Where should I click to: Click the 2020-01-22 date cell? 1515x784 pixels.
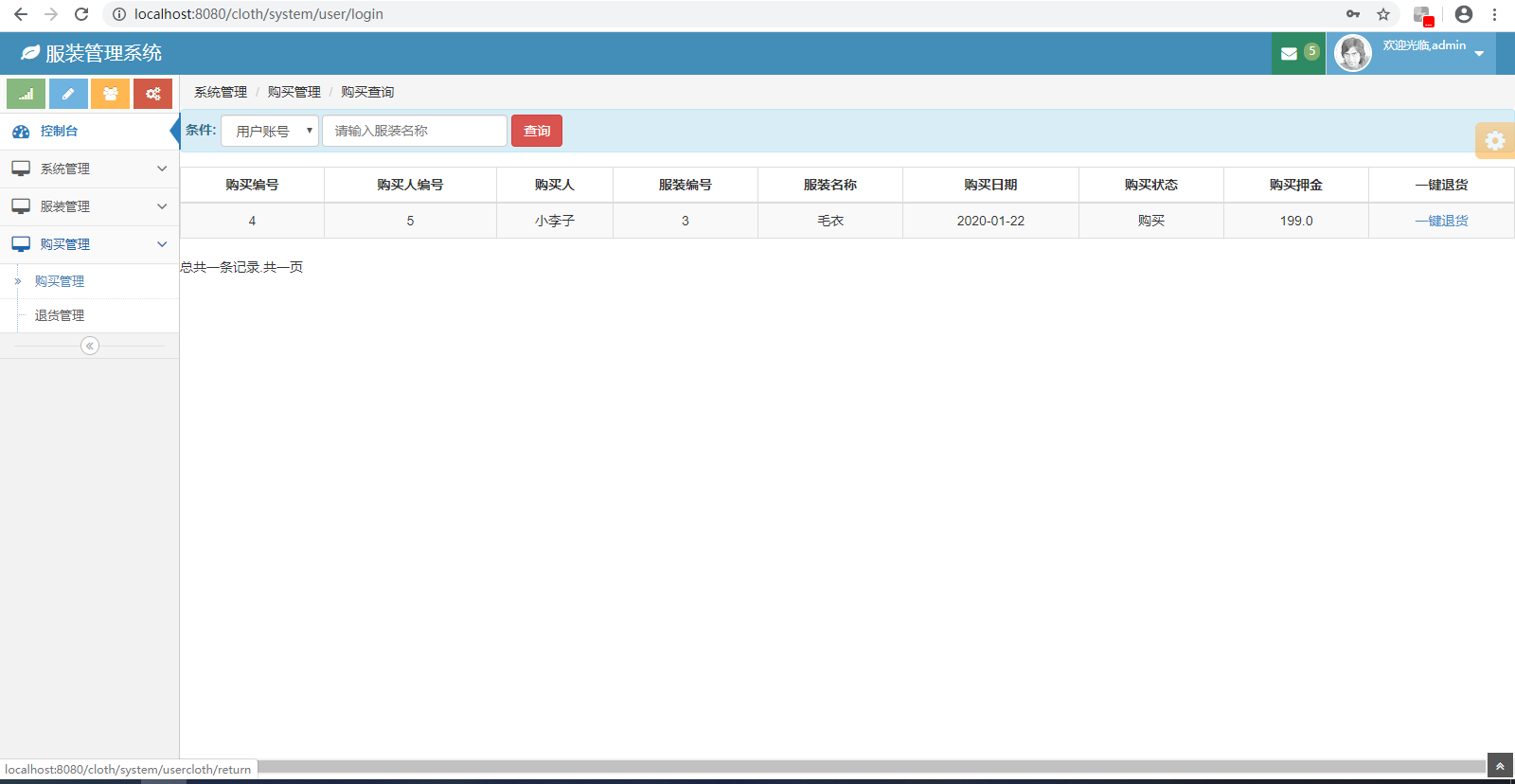[x=990, y=221]
